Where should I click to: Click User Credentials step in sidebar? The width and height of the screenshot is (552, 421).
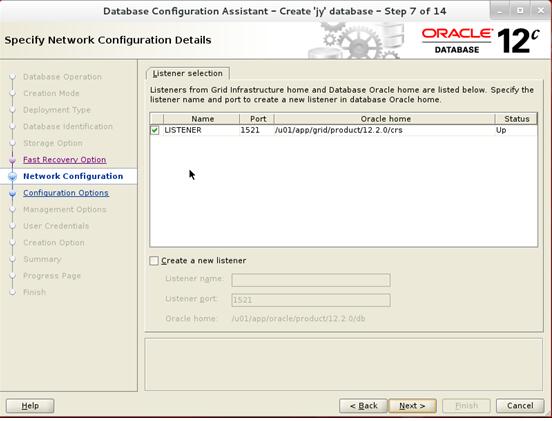[56, 226]
